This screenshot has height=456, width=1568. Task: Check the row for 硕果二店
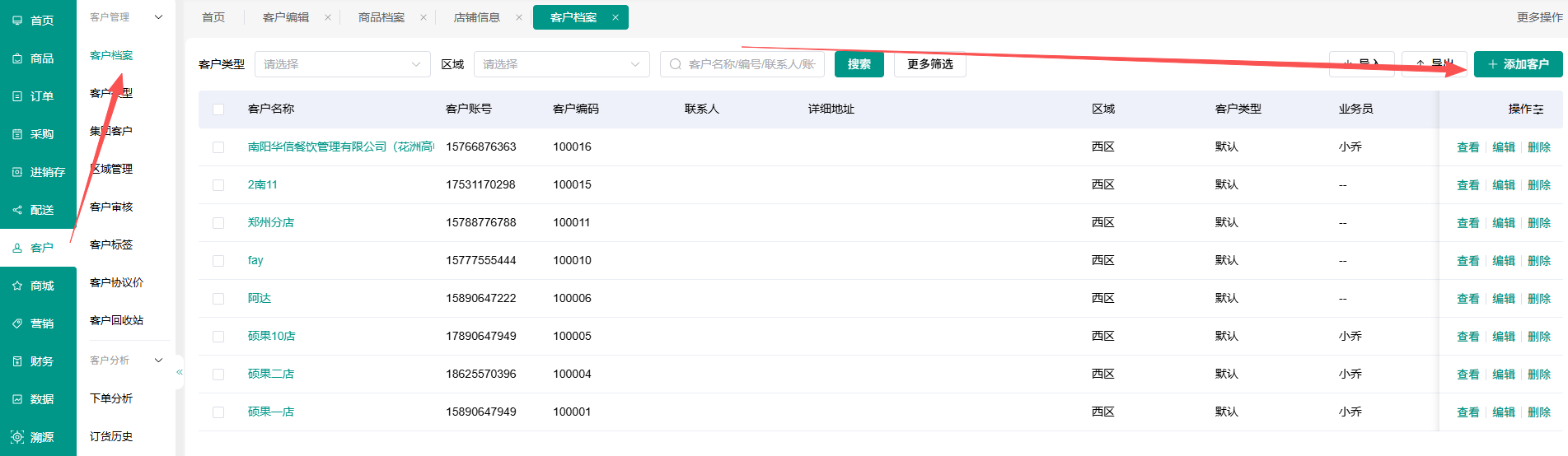(x=218, y=375)
